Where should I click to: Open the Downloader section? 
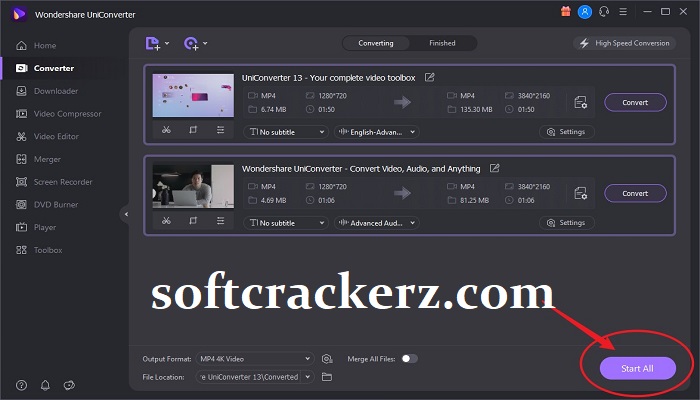pos(47,91)
